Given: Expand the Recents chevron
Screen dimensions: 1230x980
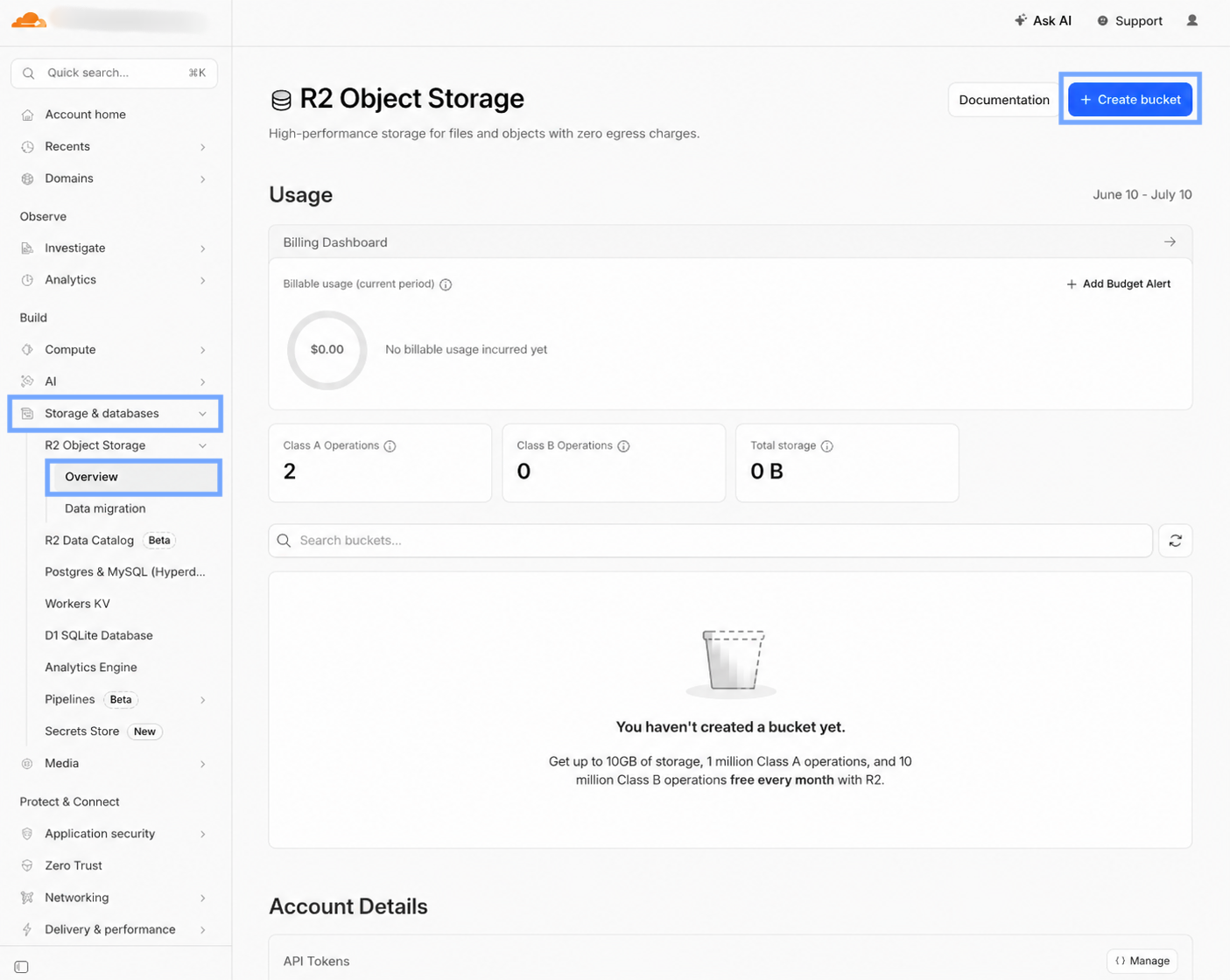Looking at the screenshot, I should tap(202, 147).
